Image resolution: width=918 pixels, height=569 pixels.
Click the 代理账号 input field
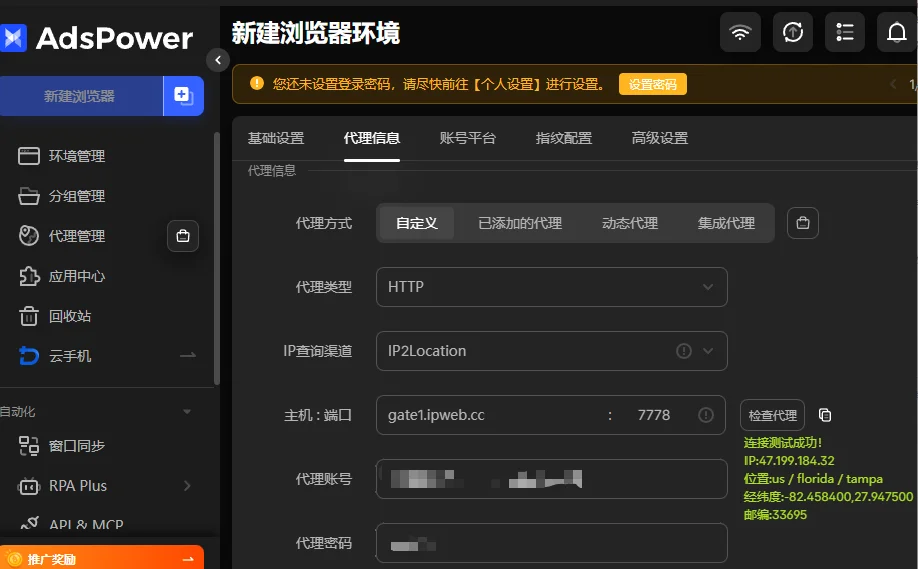coord(552,479)
